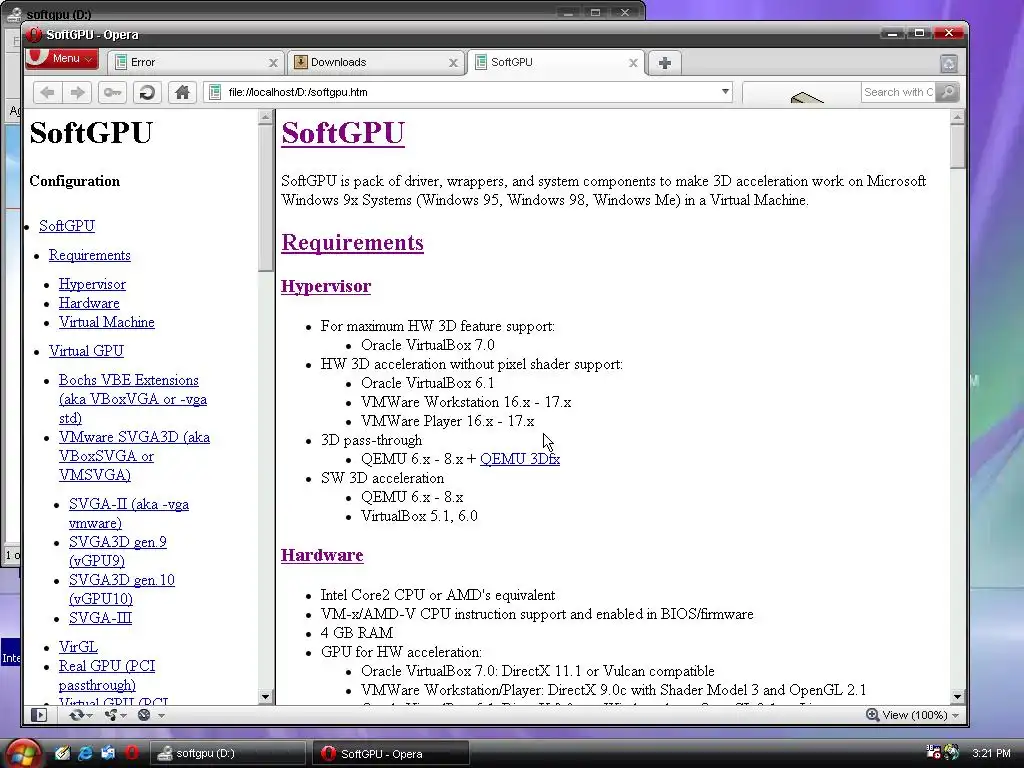Go forward with the Forward arrow

pos(77,93)
